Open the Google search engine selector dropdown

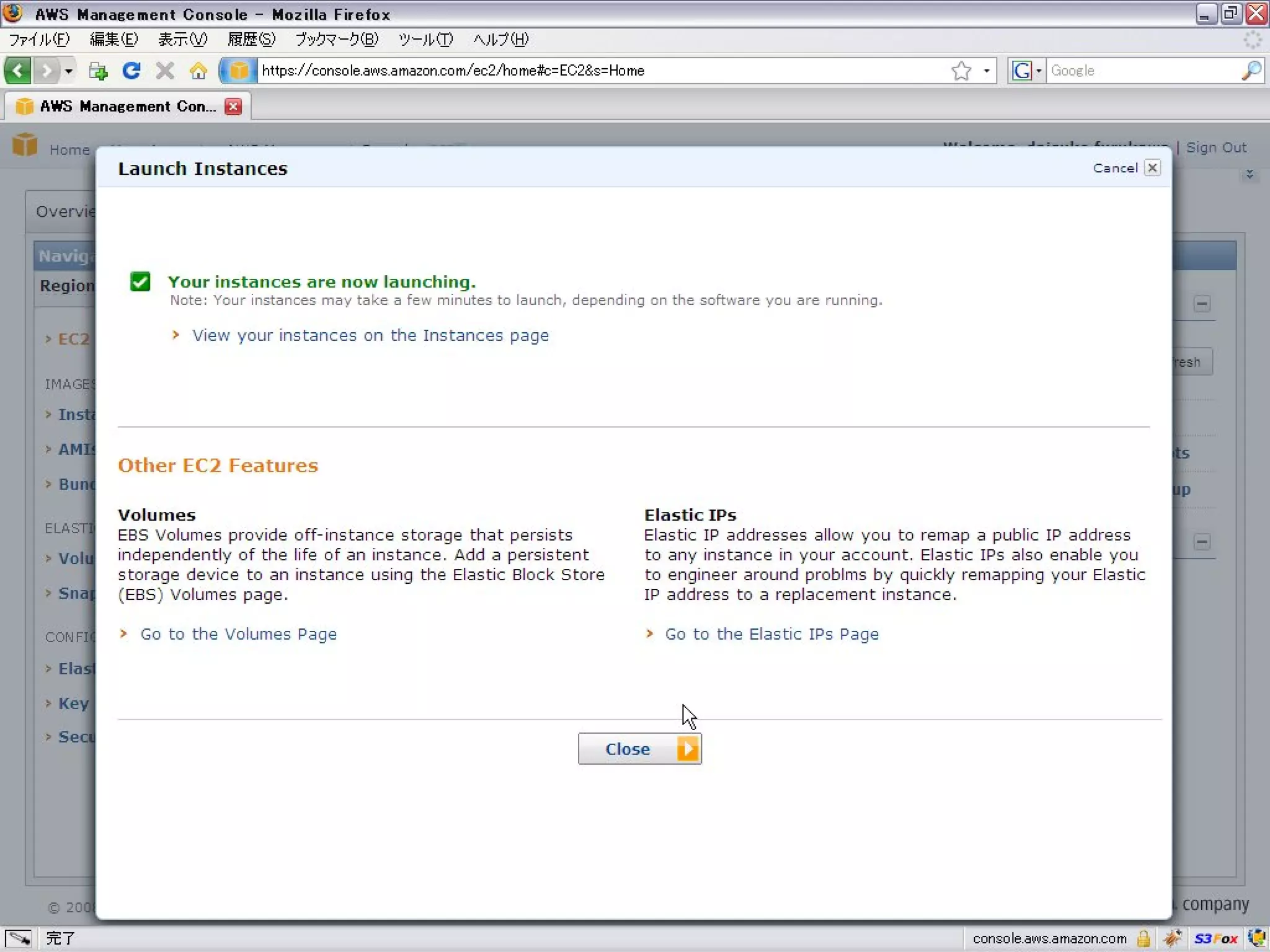click(1027, 71)
